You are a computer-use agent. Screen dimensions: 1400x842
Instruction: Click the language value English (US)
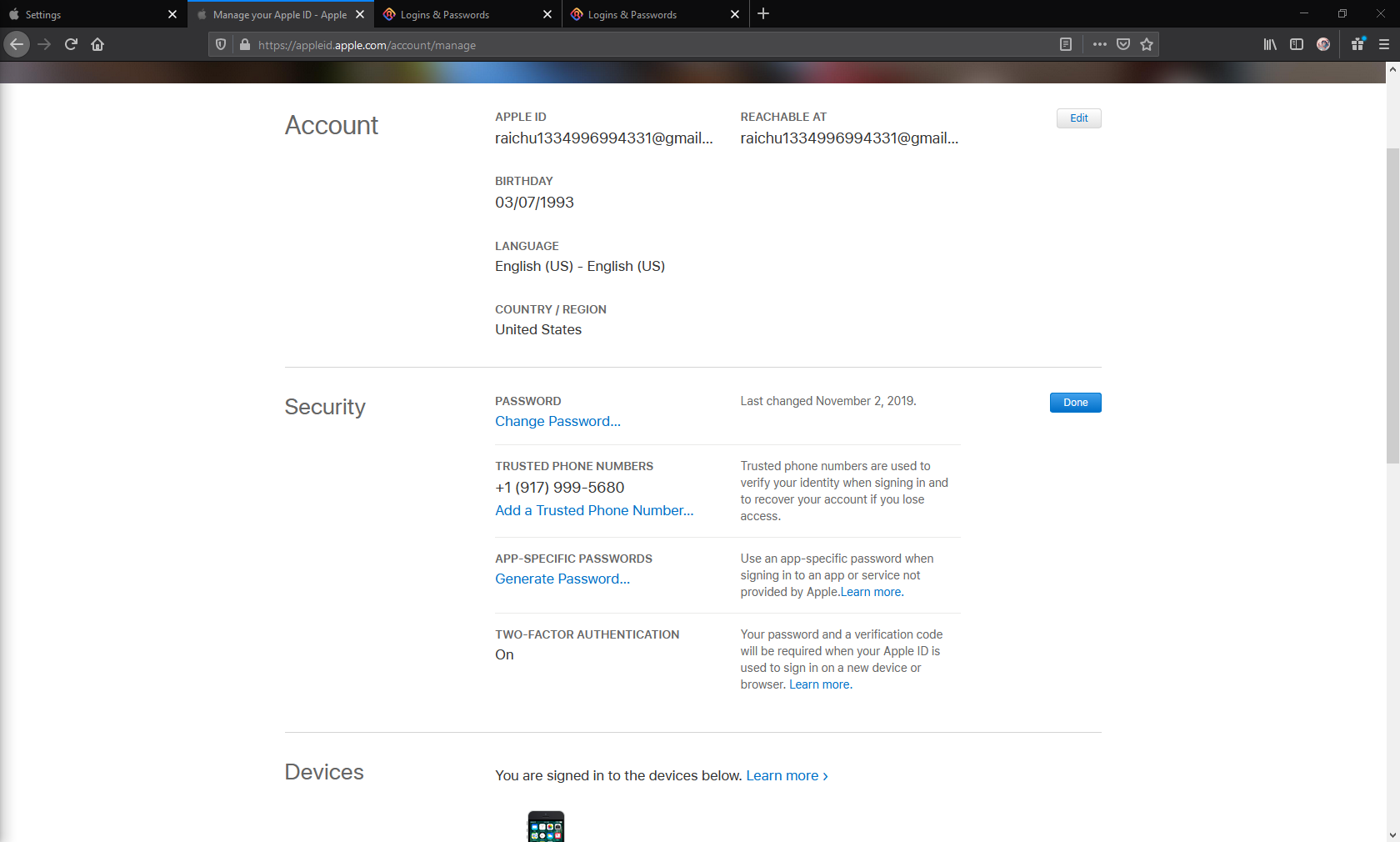coord(580,266)
